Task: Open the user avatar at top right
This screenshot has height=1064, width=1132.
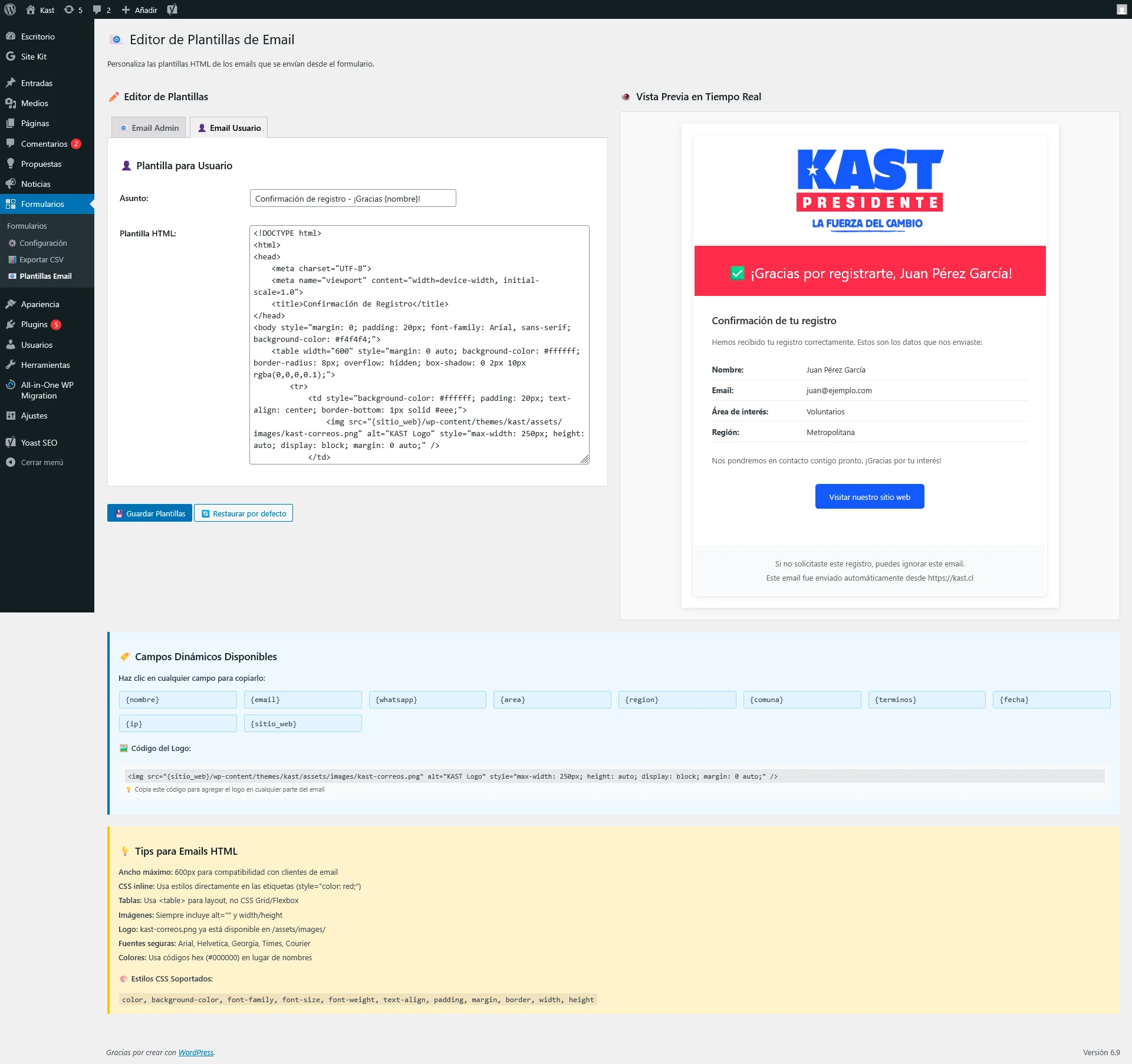Action: (1121, 9)
